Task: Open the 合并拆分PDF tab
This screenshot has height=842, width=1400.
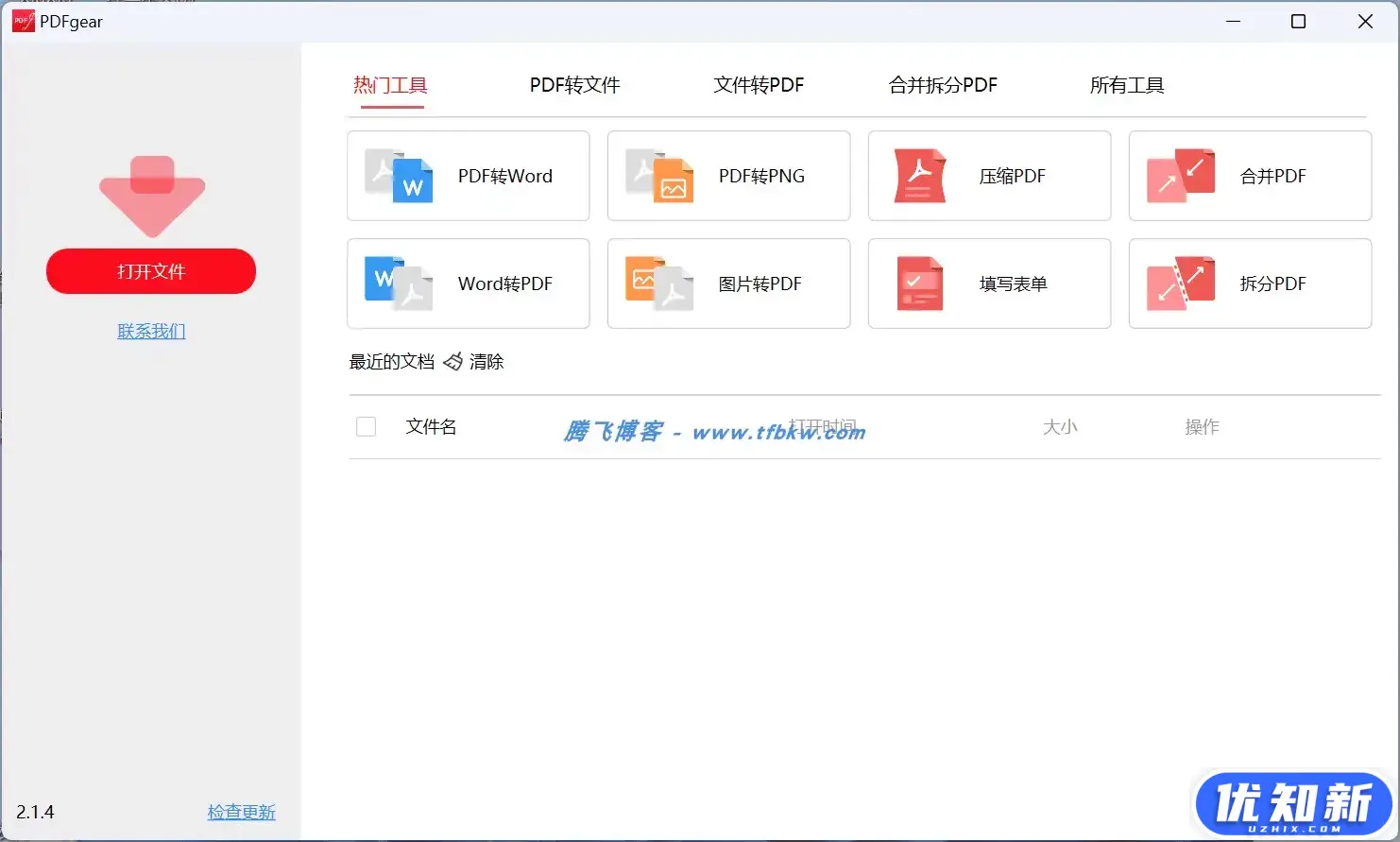Action: pos(942,85)
